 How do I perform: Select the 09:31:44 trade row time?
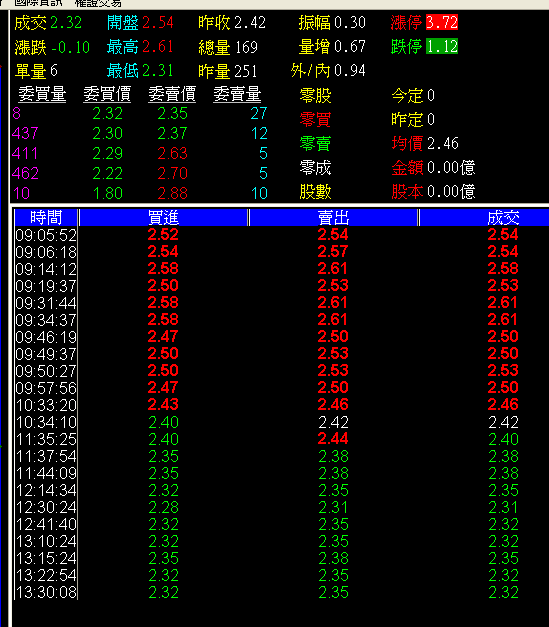coord(46,303)
